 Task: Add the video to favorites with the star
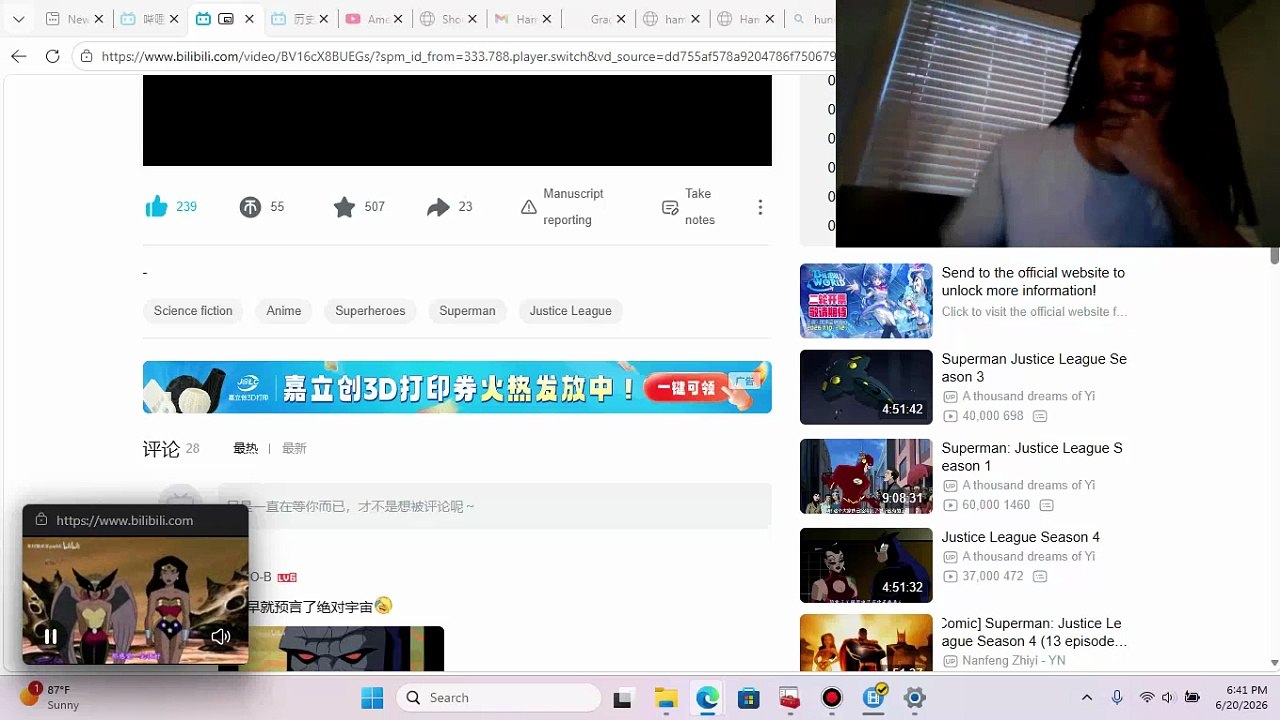pyautogui.click(x=344, y=207)
